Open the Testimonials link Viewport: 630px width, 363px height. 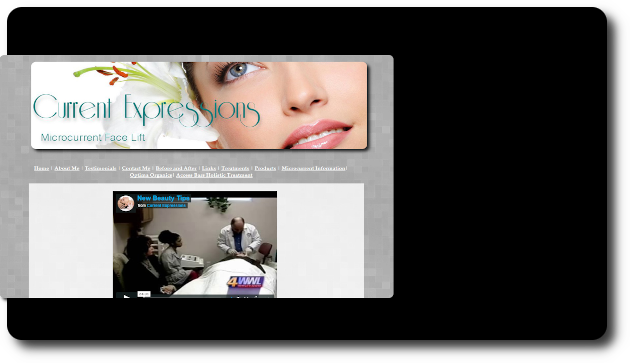point(100,168)
